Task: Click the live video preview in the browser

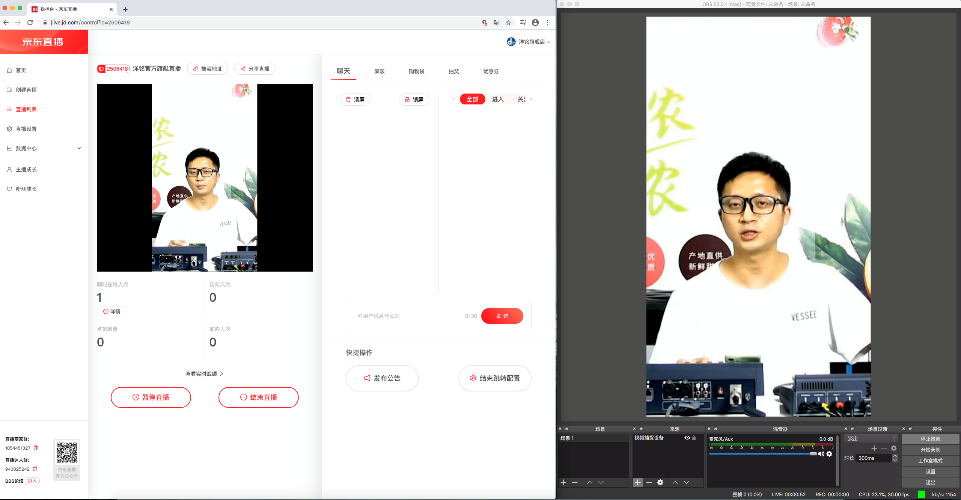Action: [x=205, y=178]
